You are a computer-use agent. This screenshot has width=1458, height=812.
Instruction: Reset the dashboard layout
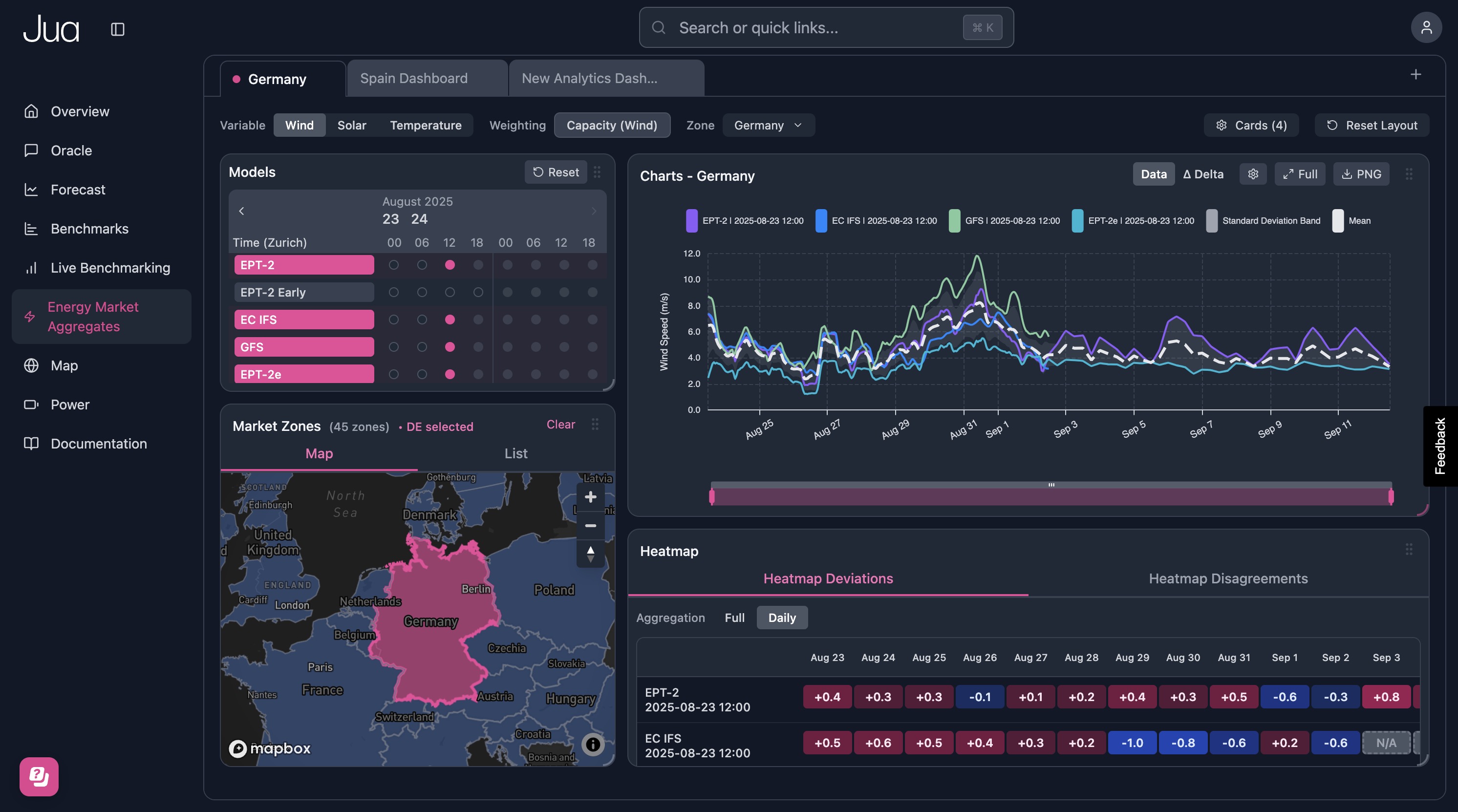1372,125
